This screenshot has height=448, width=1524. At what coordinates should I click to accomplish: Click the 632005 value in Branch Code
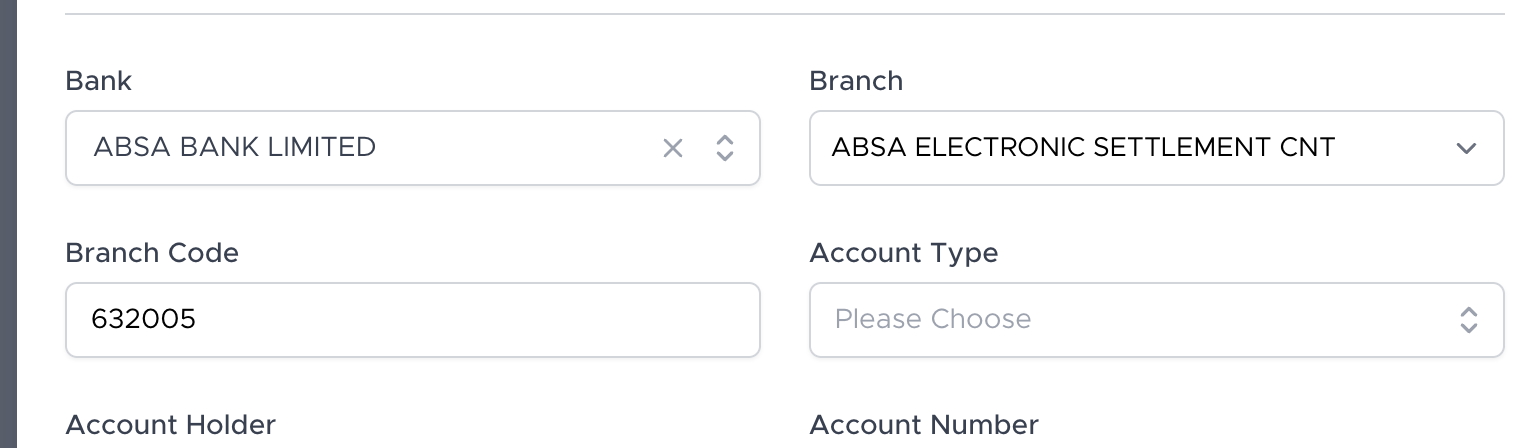[143, 320]
